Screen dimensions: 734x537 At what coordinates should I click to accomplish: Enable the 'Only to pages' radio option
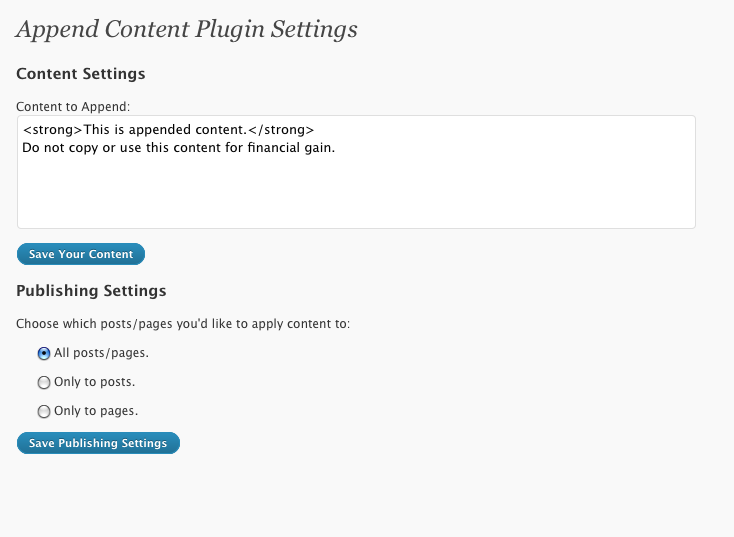pos(44,412)
